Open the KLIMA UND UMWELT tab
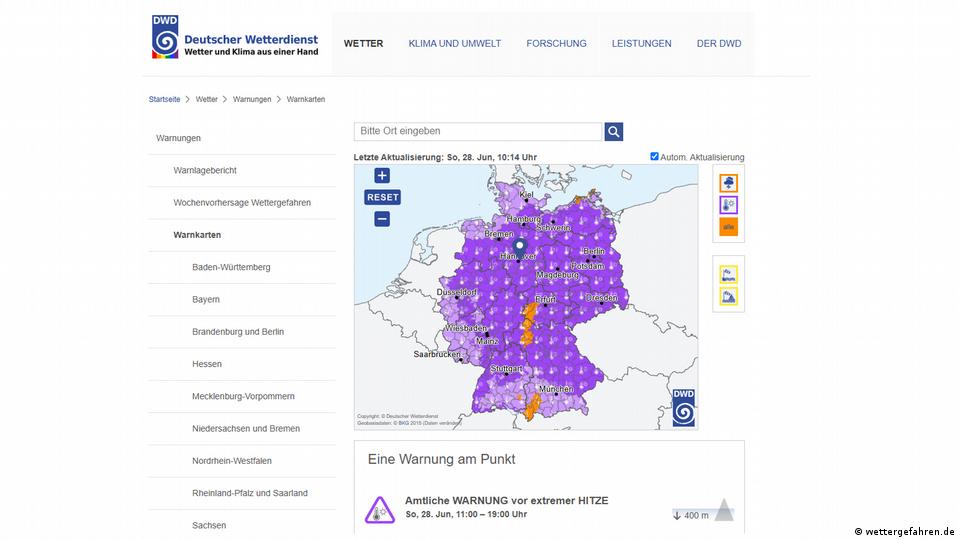This screenshot has width=960, height=540. coord(454,43)
